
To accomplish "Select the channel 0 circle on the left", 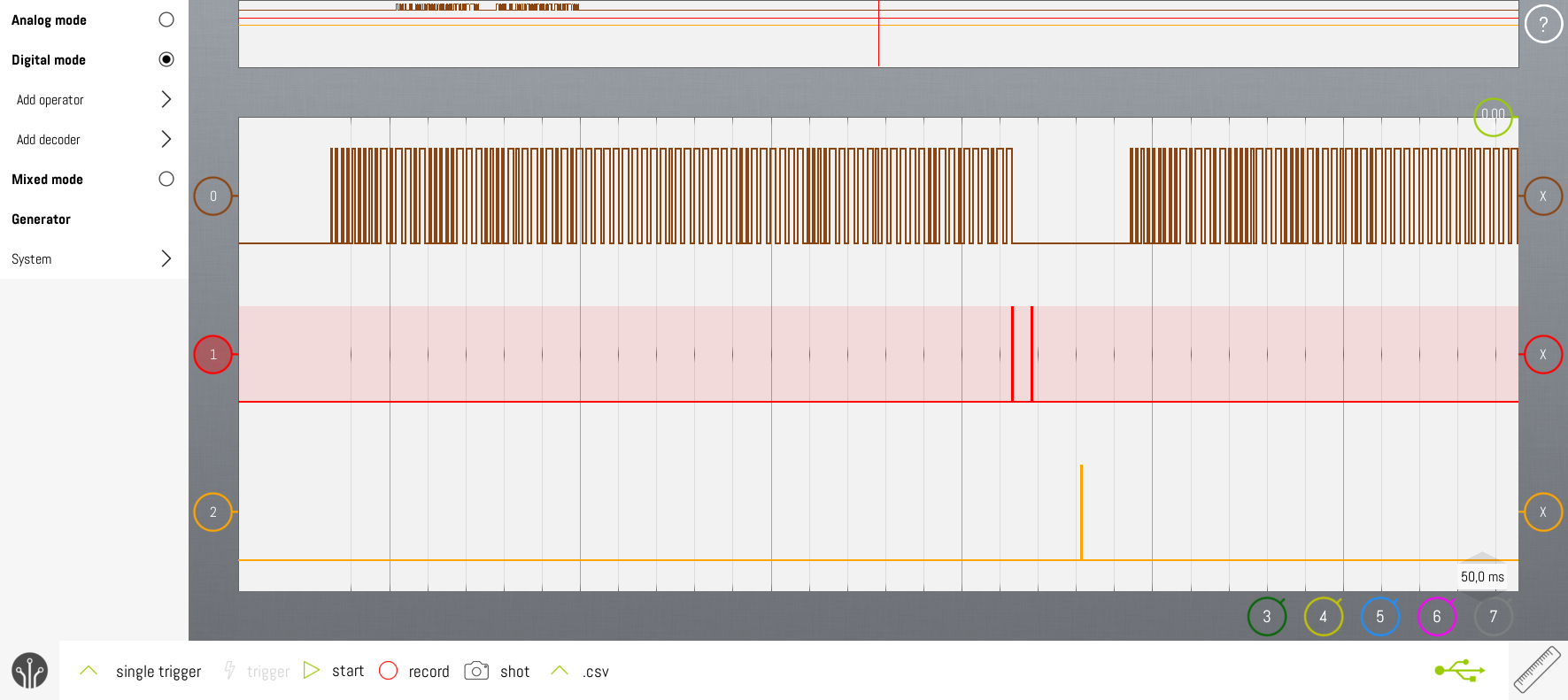I will pos(212,196).
